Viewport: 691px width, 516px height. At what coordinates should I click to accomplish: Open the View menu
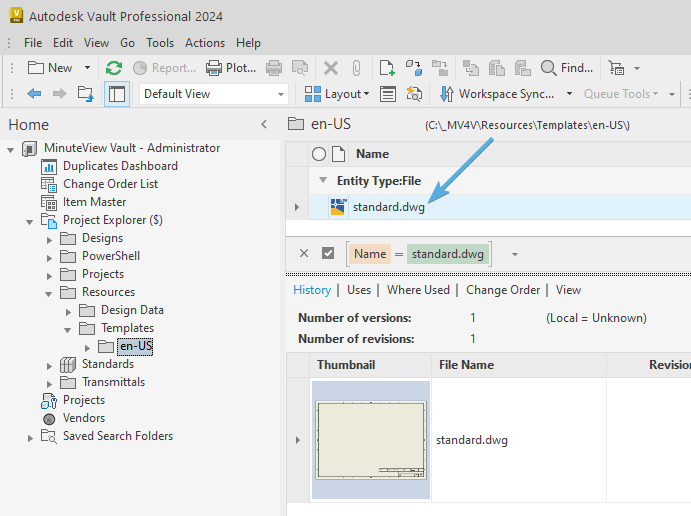[97, 43]
